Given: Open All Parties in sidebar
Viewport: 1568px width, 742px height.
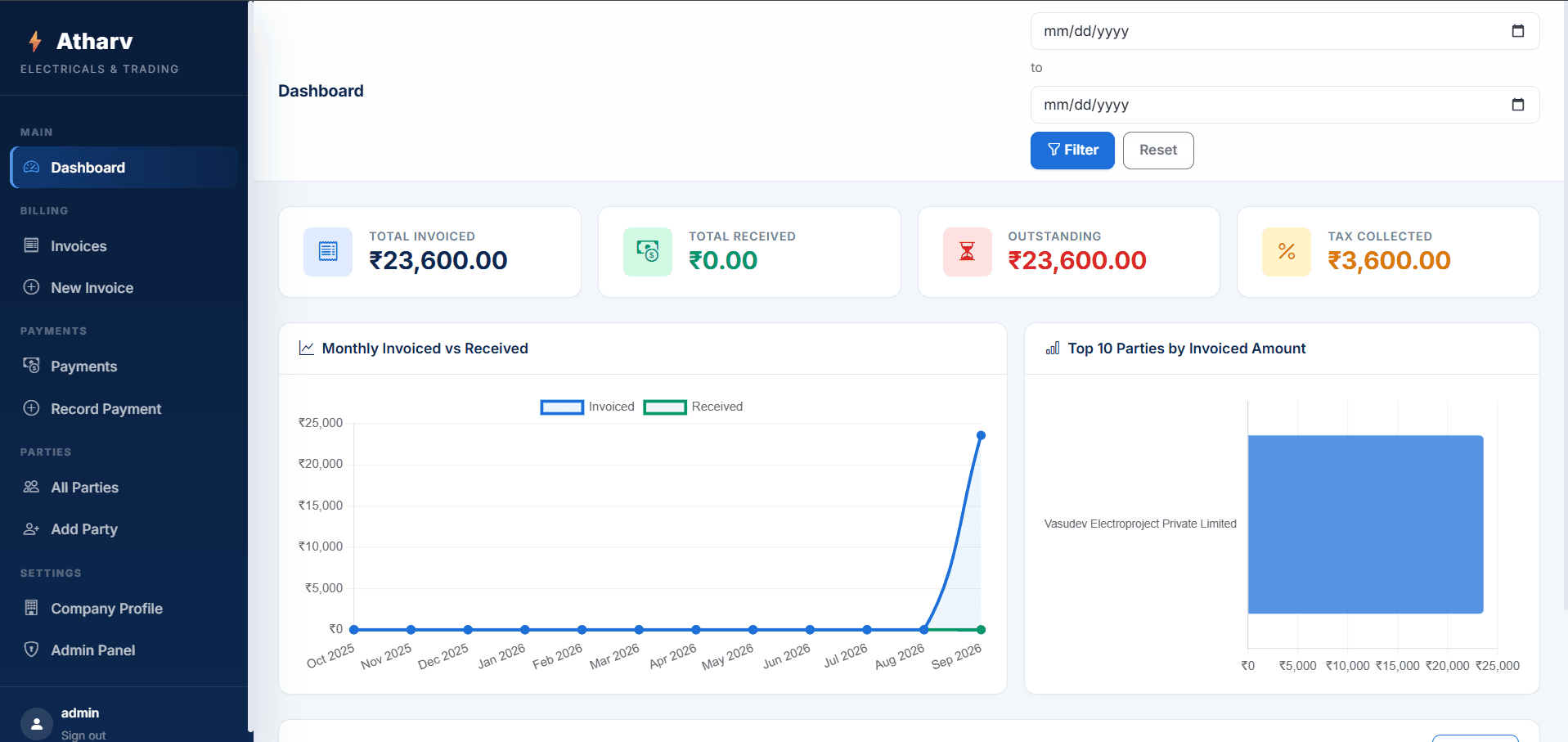Looking at the screenshot, I should [x=124, y=487].
